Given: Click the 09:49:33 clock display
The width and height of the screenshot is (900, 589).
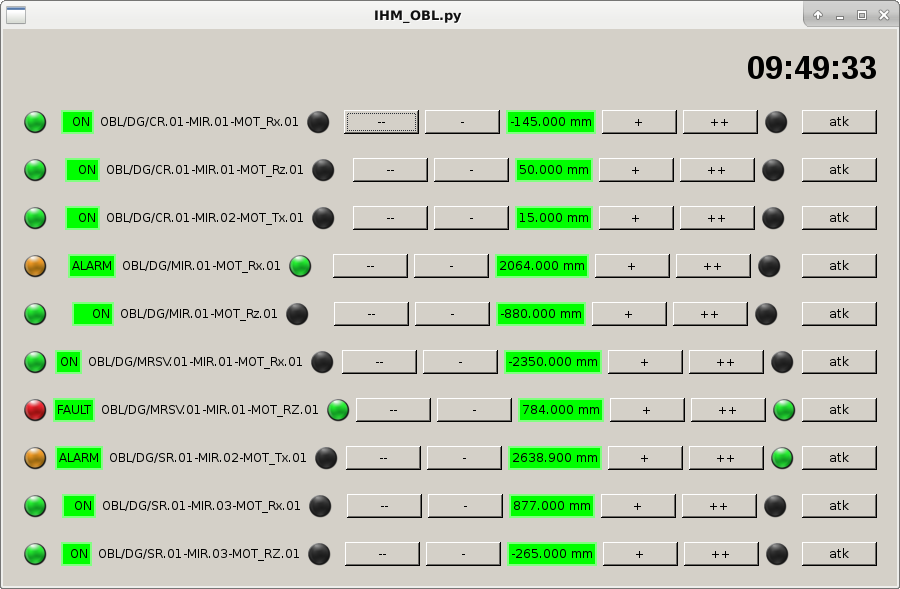Looking at the screenshot, I should [811, 68].
